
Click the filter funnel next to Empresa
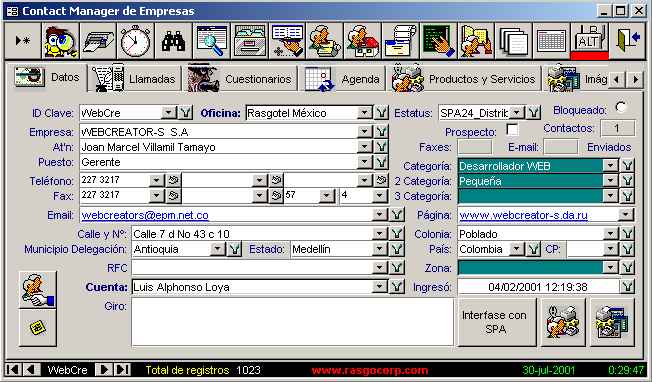pyautogui.click(x=381, y=132)
